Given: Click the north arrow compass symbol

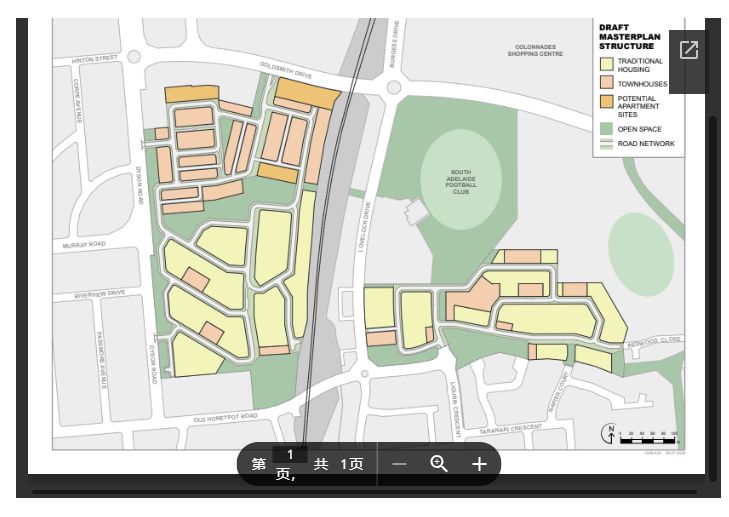Looking at the screenshot, I should click(610, 433).
